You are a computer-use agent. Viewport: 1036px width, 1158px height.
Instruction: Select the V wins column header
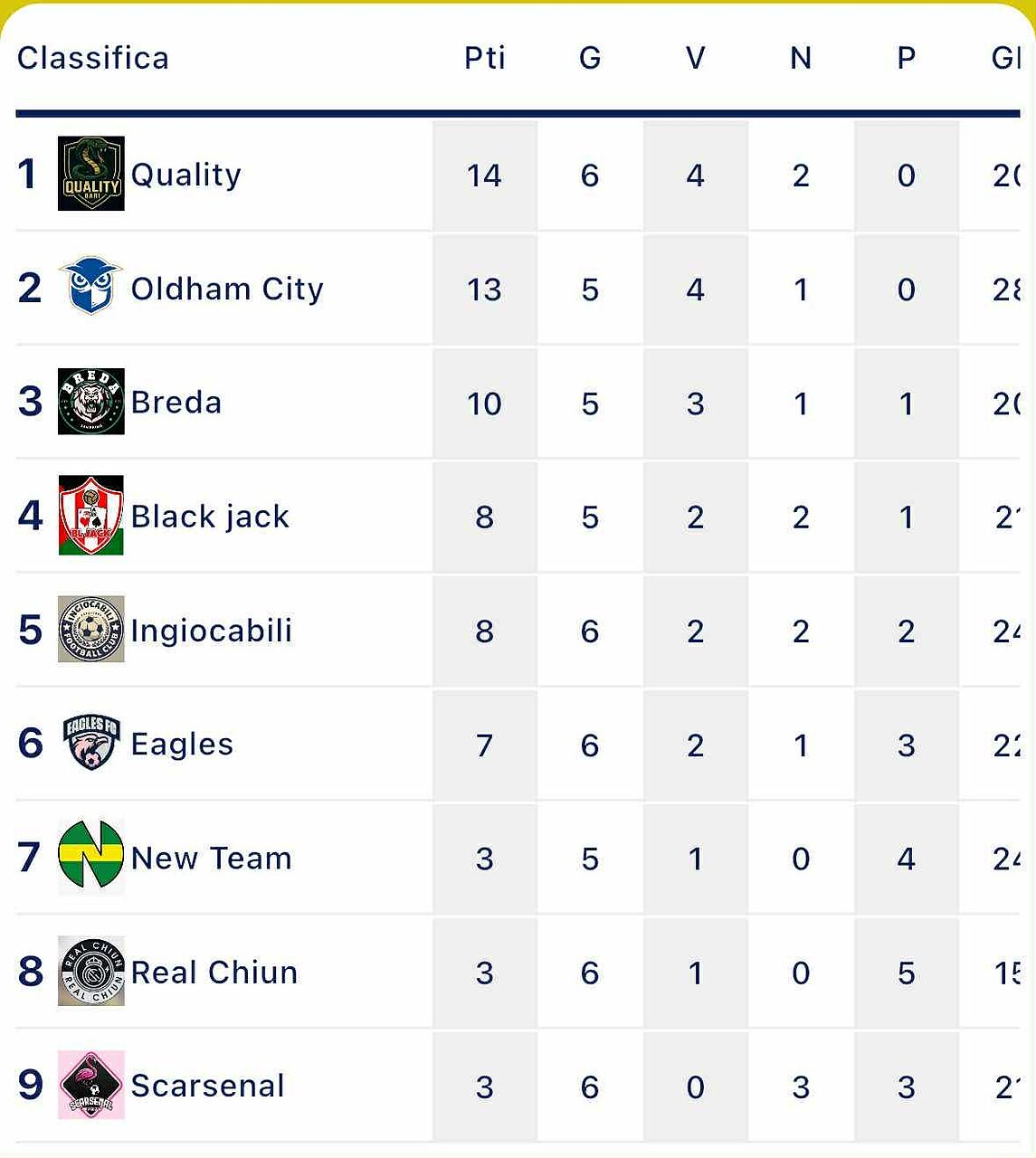tap(695, 58)
